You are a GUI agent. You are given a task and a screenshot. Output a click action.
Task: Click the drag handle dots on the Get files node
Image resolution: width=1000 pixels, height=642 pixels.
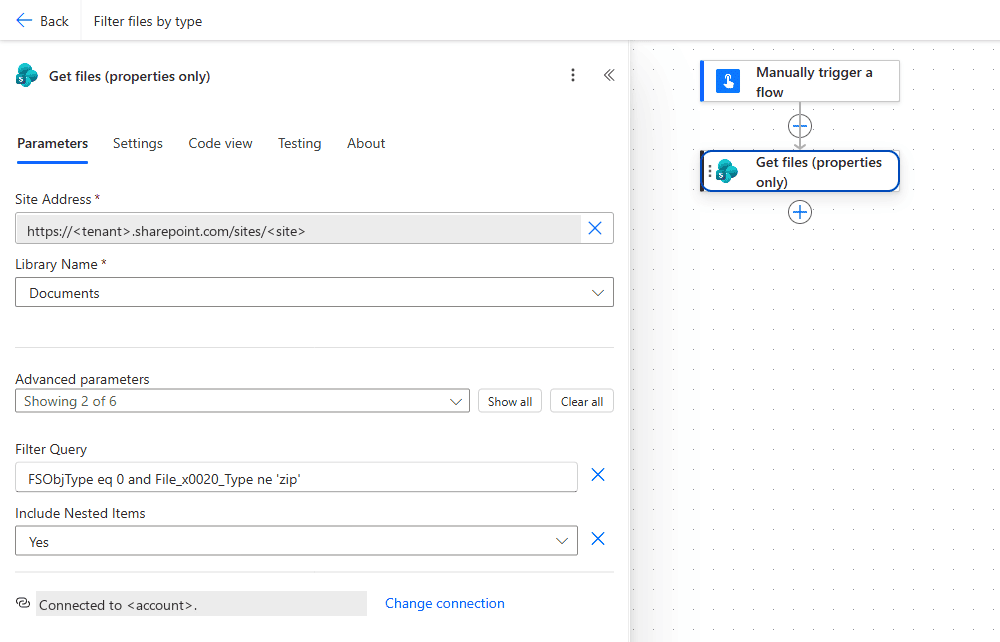(710, 171)
